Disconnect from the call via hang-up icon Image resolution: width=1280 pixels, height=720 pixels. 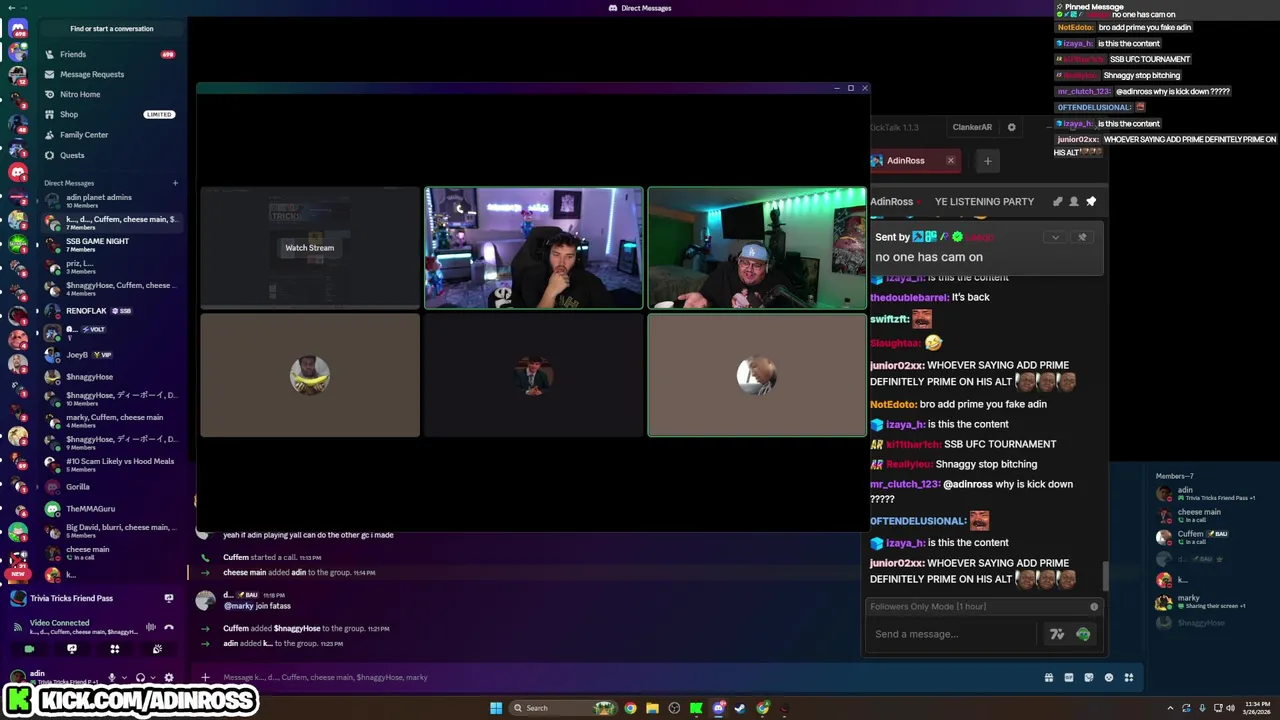pyautogui.click(x=169, y=627)
